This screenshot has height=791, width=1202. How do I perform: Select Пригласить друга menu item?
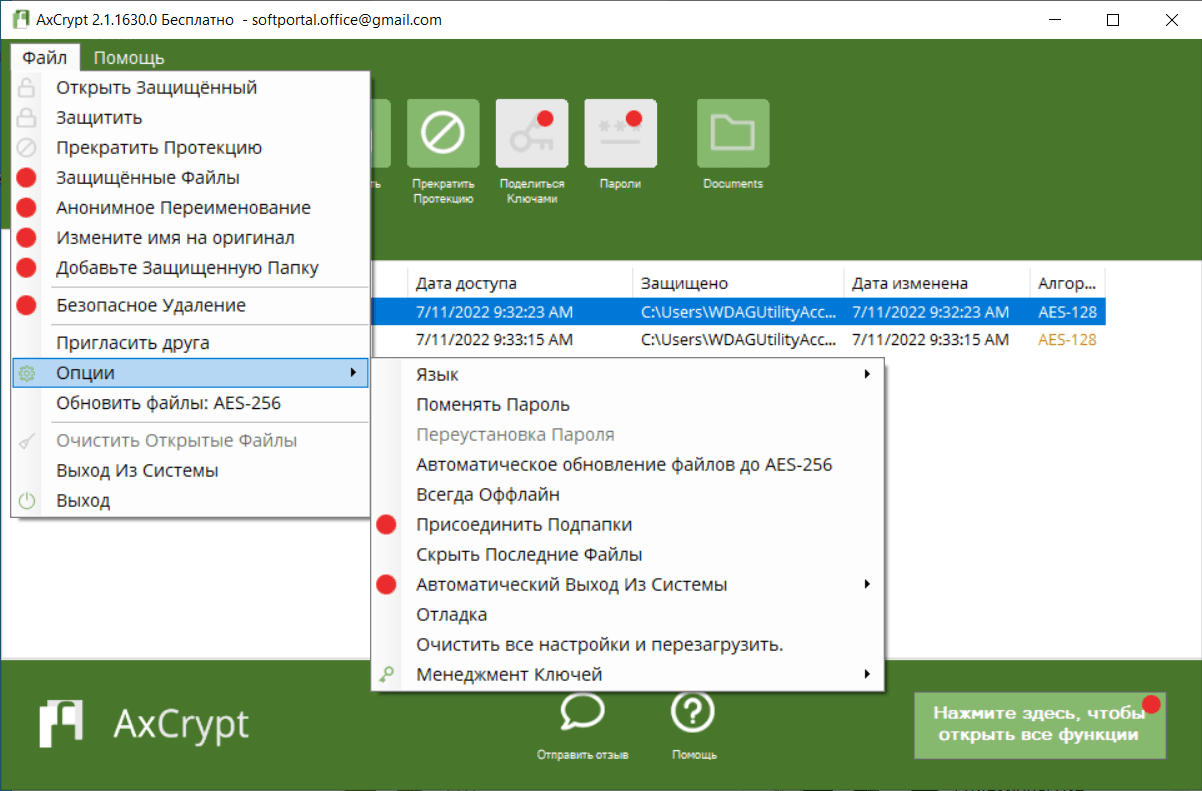pos(191,343)
